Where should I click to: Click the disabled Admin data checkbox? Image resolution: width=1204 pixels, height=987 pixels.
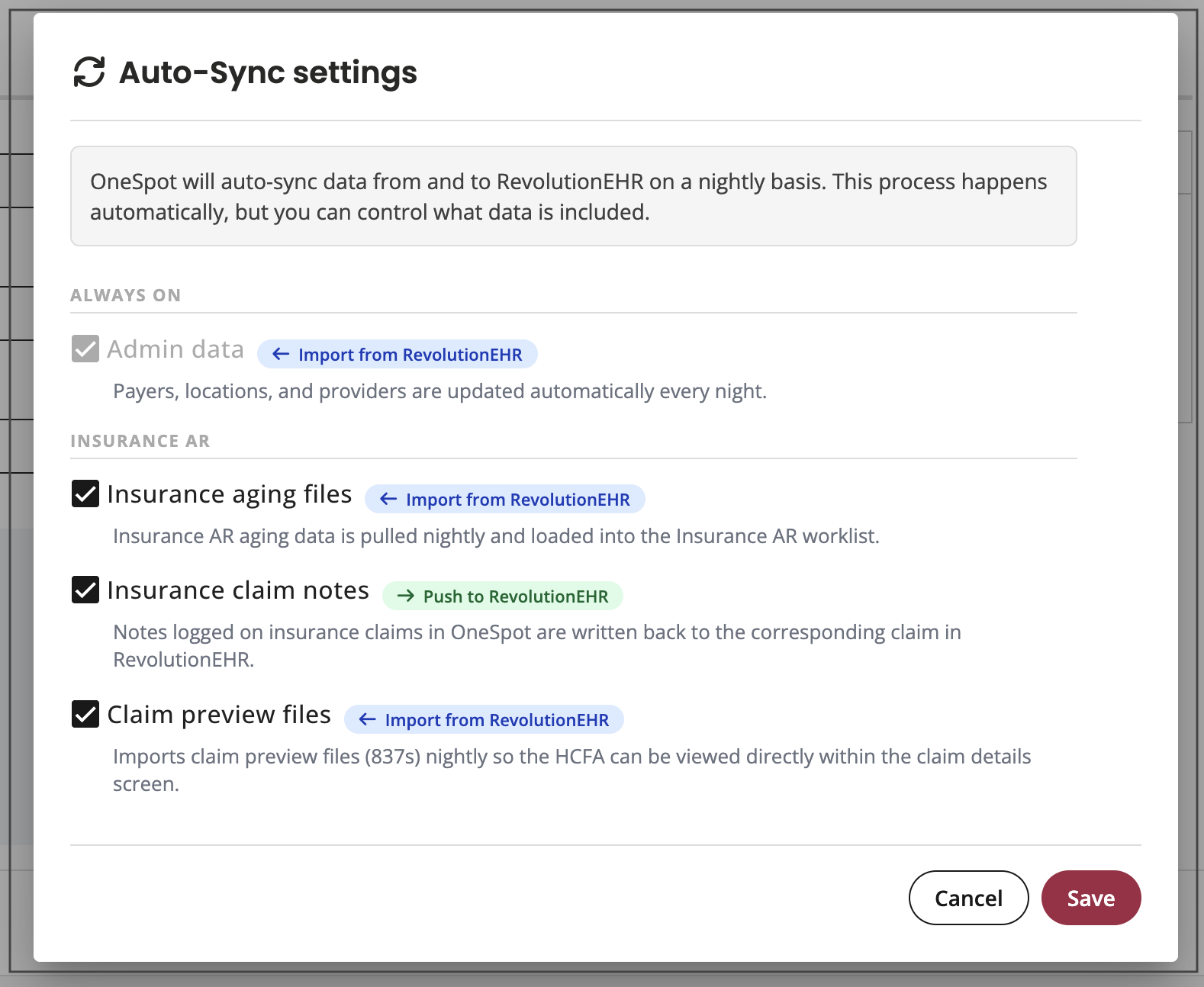click(85, 349)
